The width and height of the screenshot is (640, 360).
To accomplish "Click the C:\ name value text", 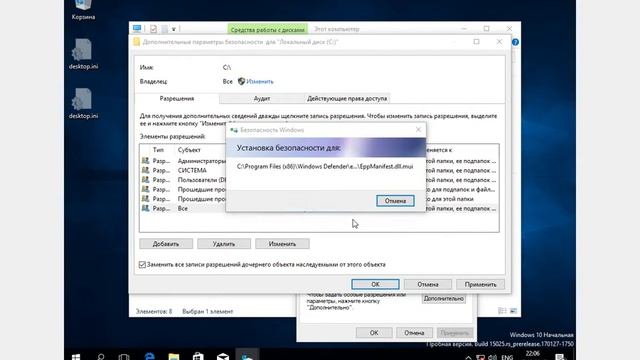I will click(227, 67).
